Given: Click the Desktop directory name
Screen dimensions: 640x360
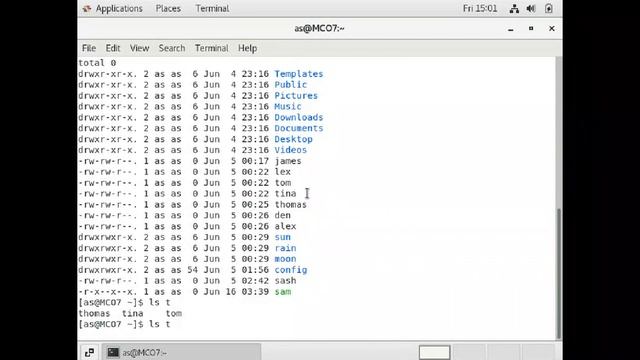Looking at the screenshot, I should click(x=293, y=139).
